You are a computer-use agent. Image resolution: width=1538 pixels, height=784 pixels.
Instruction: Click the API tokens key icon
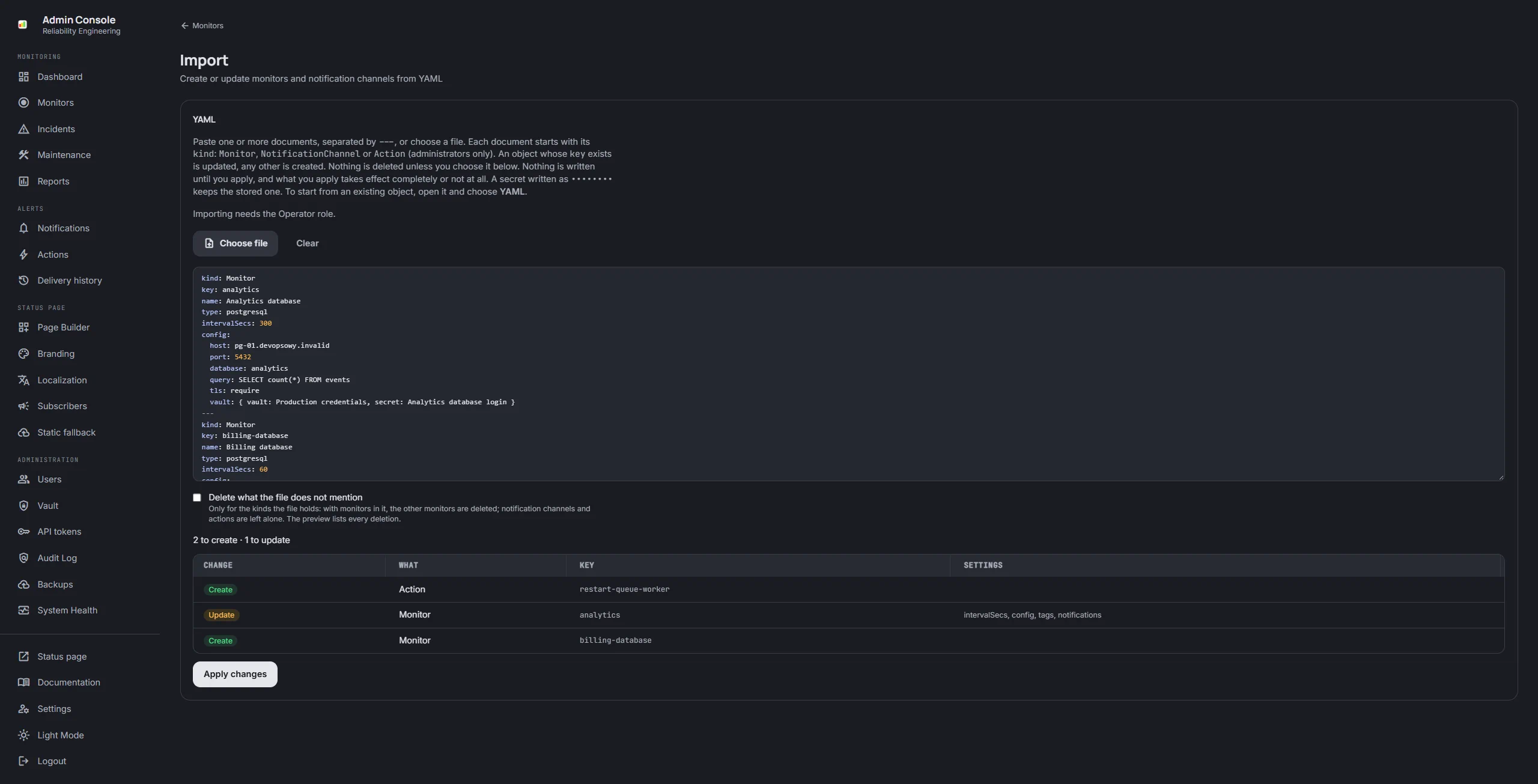[x=23, y=532]
